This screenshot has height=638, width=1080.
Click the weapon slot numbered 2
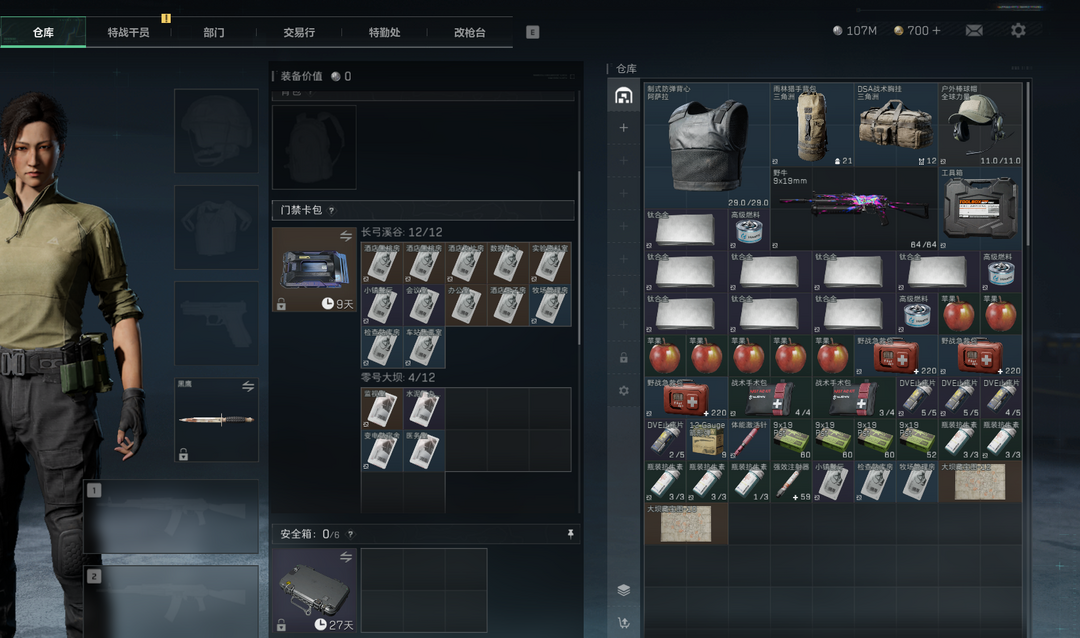(171, 601)
